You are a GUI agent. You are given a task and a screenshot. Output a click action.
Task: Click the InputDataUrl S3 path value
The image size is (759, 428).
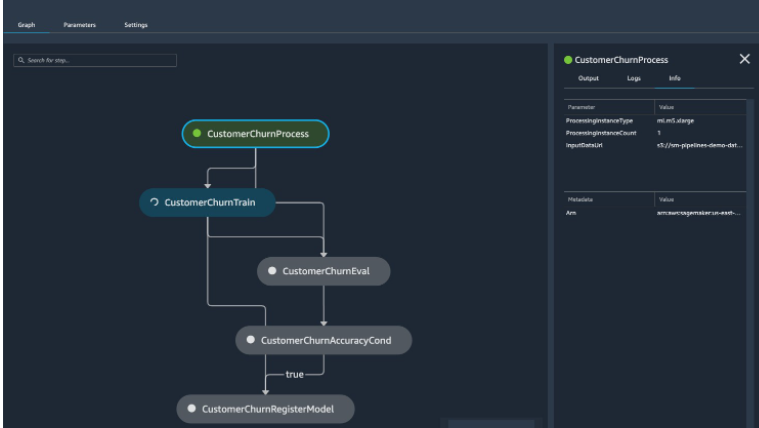tap(699, 145)
